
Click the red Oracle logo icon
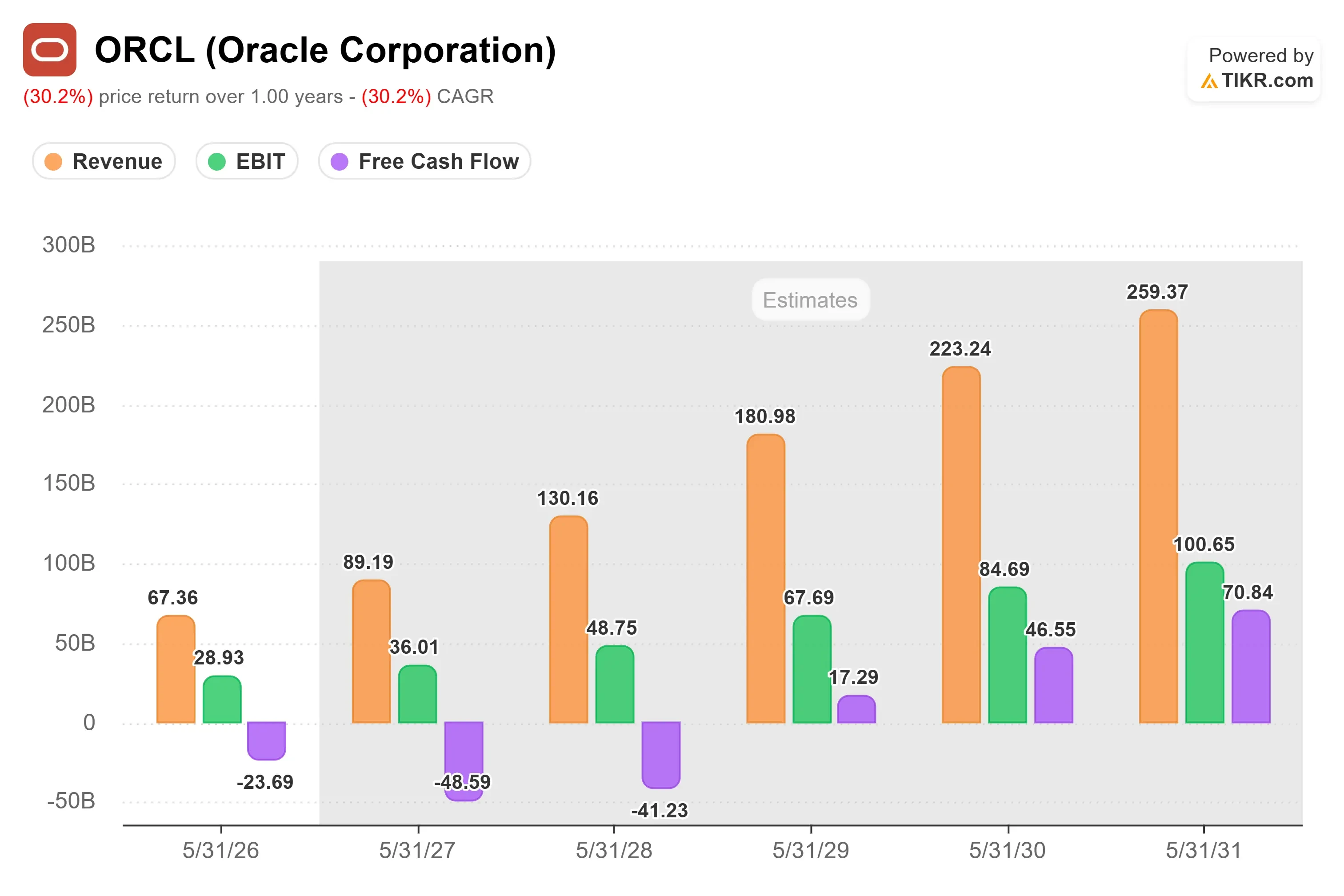coord(50,50)
